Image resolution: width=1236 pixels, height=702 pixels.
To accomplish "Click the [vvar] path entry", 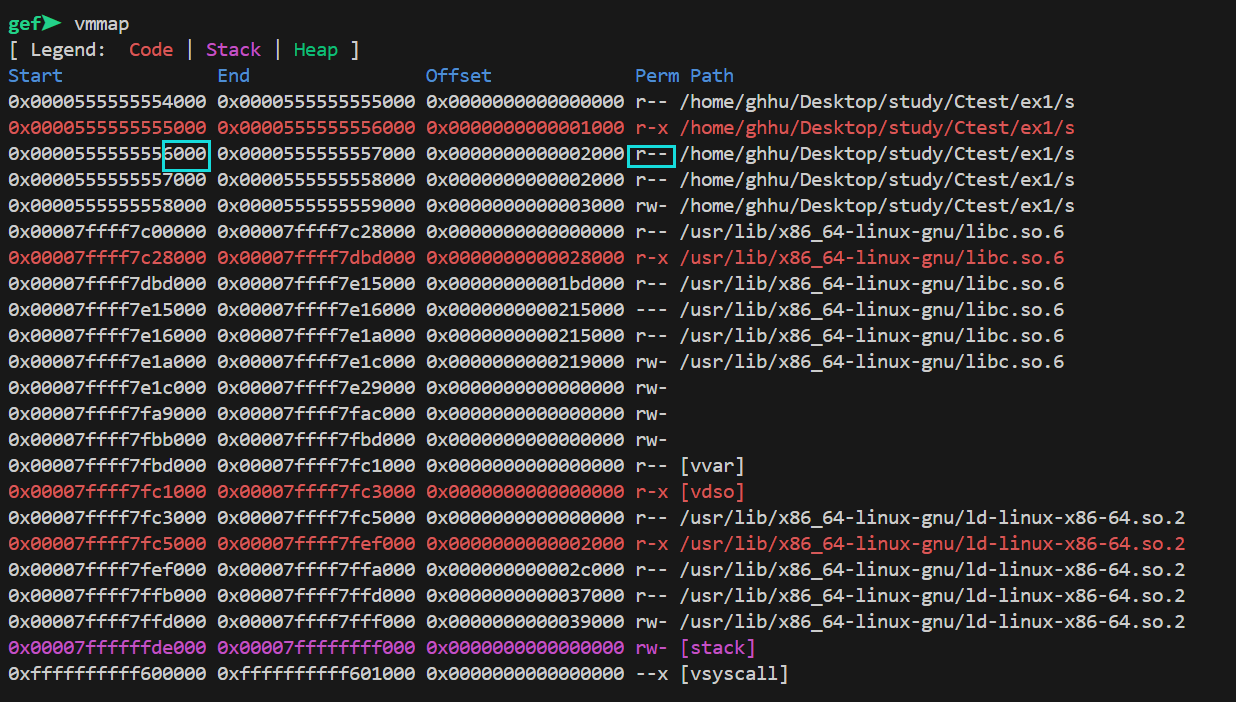I will pyautogui.click(x=712, y=466).
